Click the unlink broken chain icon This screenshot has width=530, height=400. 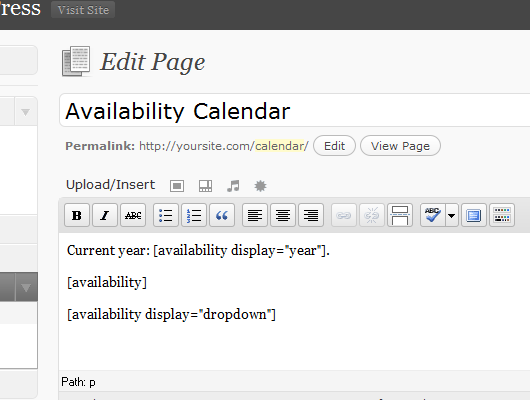pos(372,215)
